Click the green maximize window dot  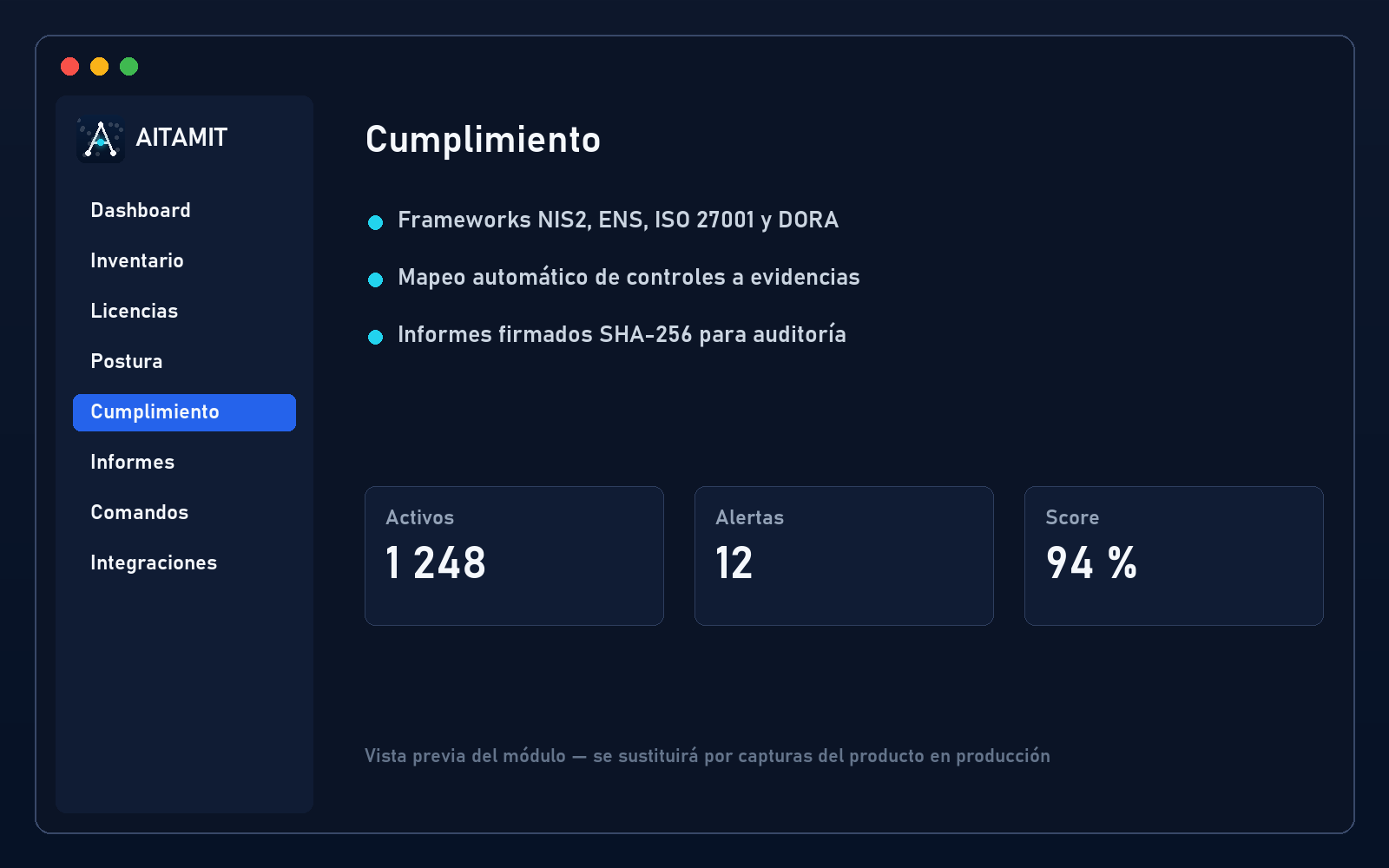tap(129, 67)
